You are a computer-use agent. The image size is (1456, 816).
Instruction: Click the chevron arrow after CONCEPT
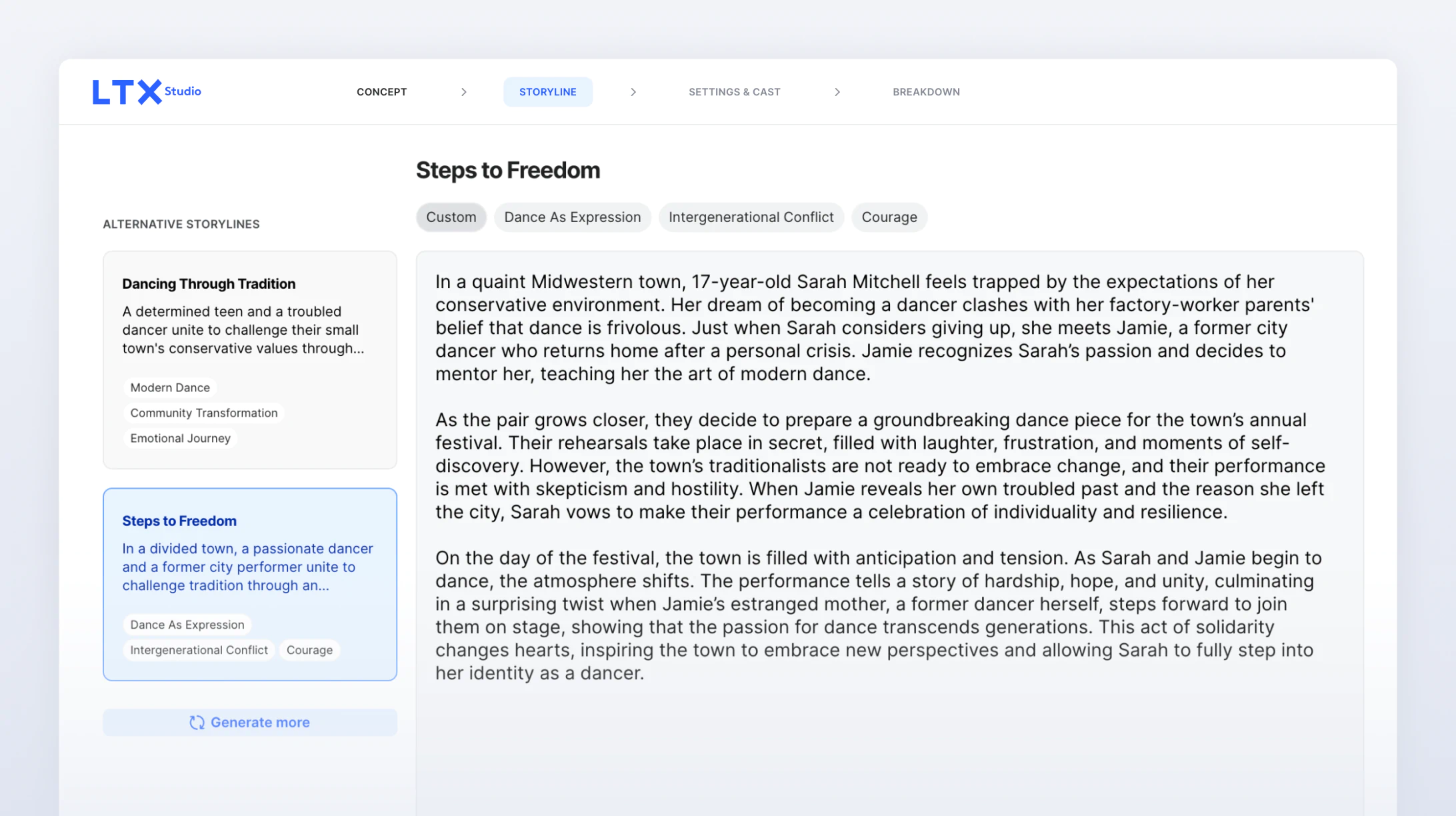464,92
